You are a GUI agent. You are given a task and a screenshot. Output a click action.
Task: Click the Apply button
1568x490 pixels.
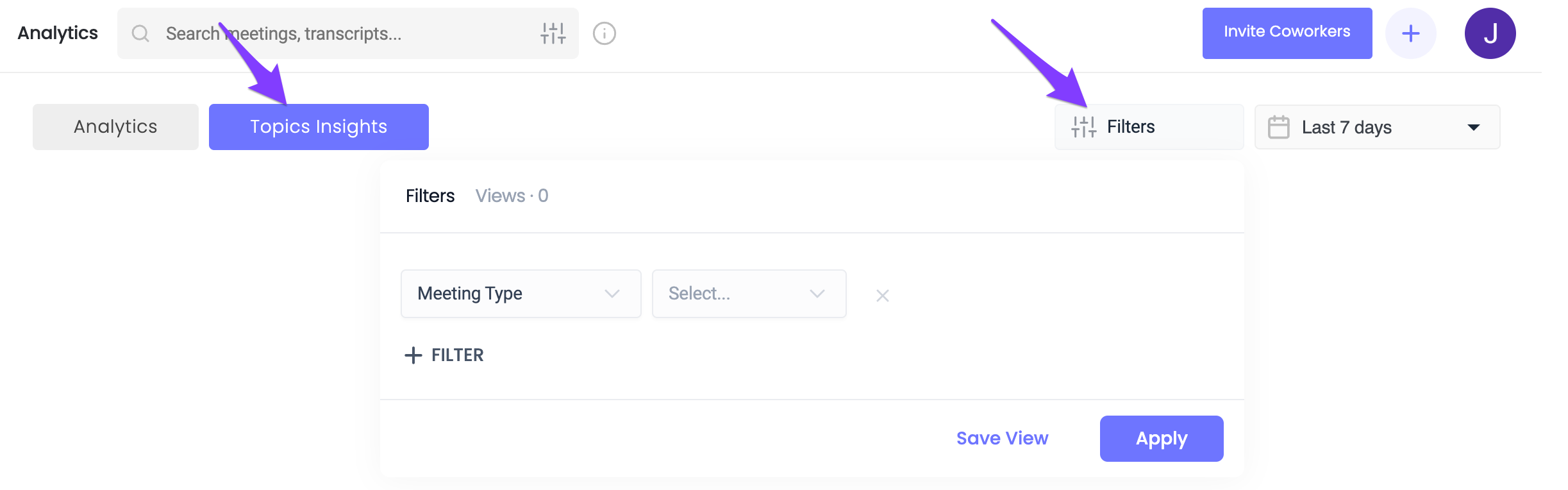(x=1162, y=439)
